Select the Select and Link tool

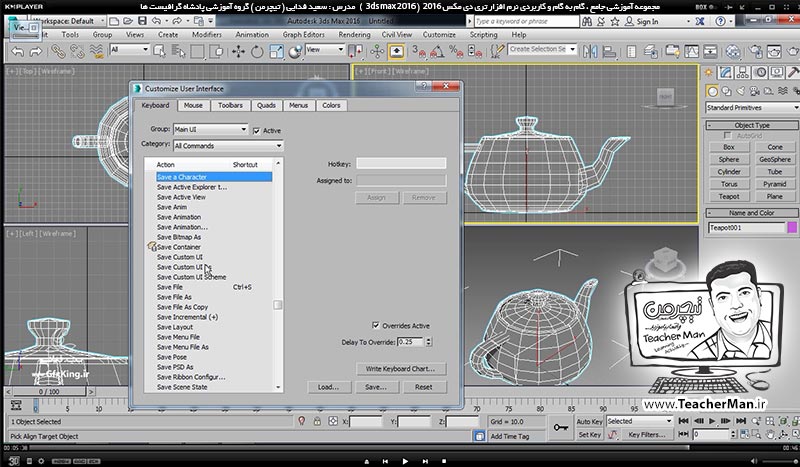(x=58, y=51)
